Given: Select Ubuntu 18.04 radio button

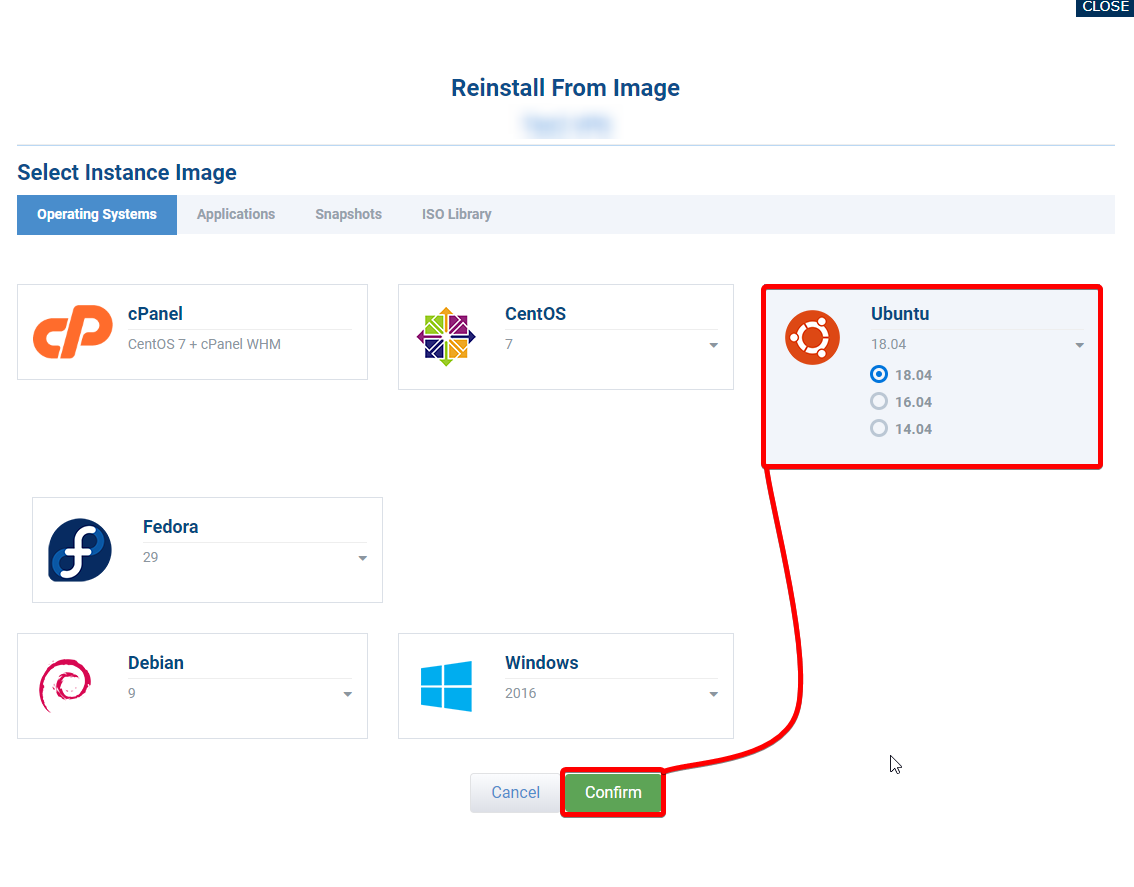Looking at the screenshot, I should [x=879, y=374].
